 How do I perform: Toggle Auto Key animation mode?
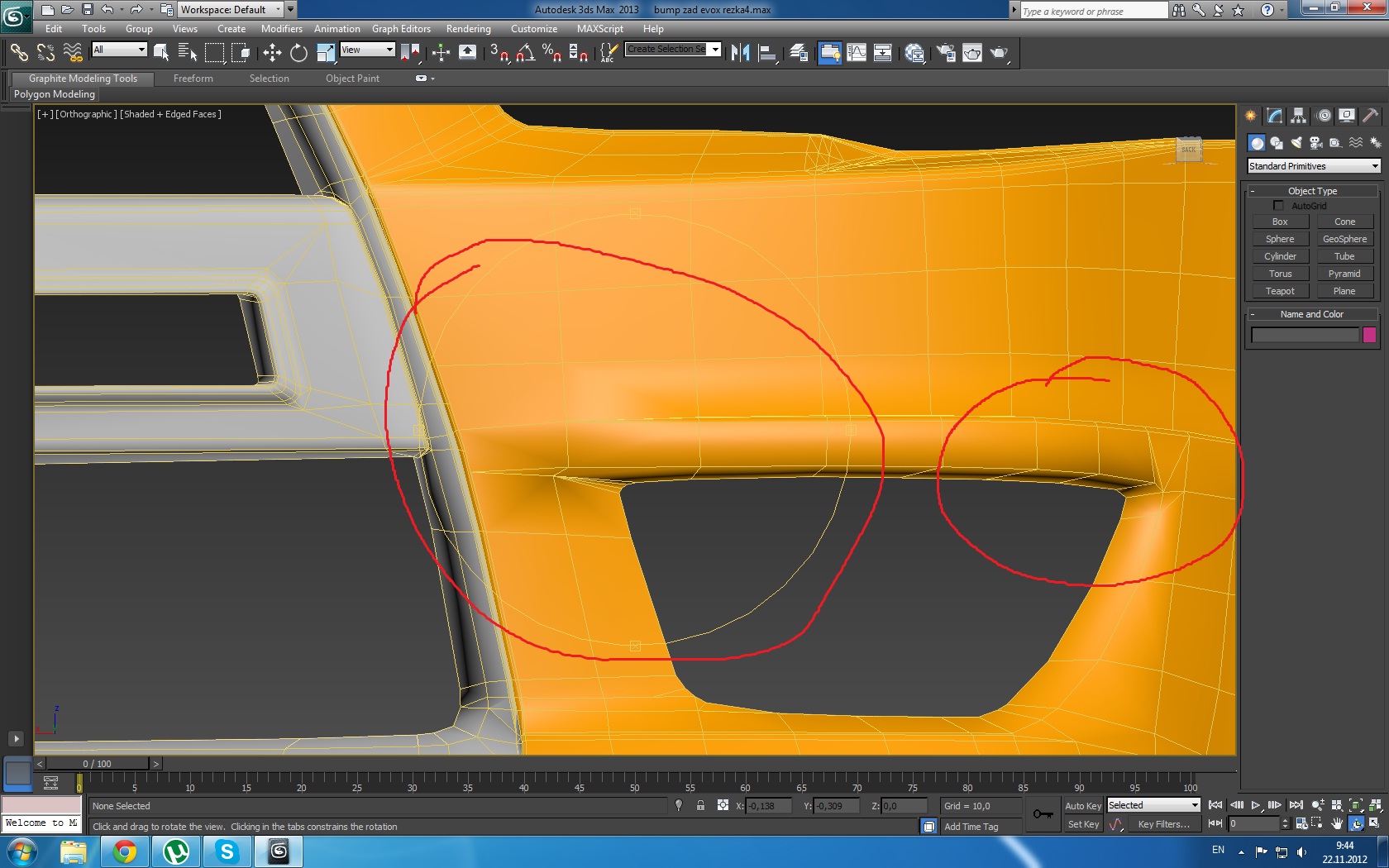(1082, 806)
